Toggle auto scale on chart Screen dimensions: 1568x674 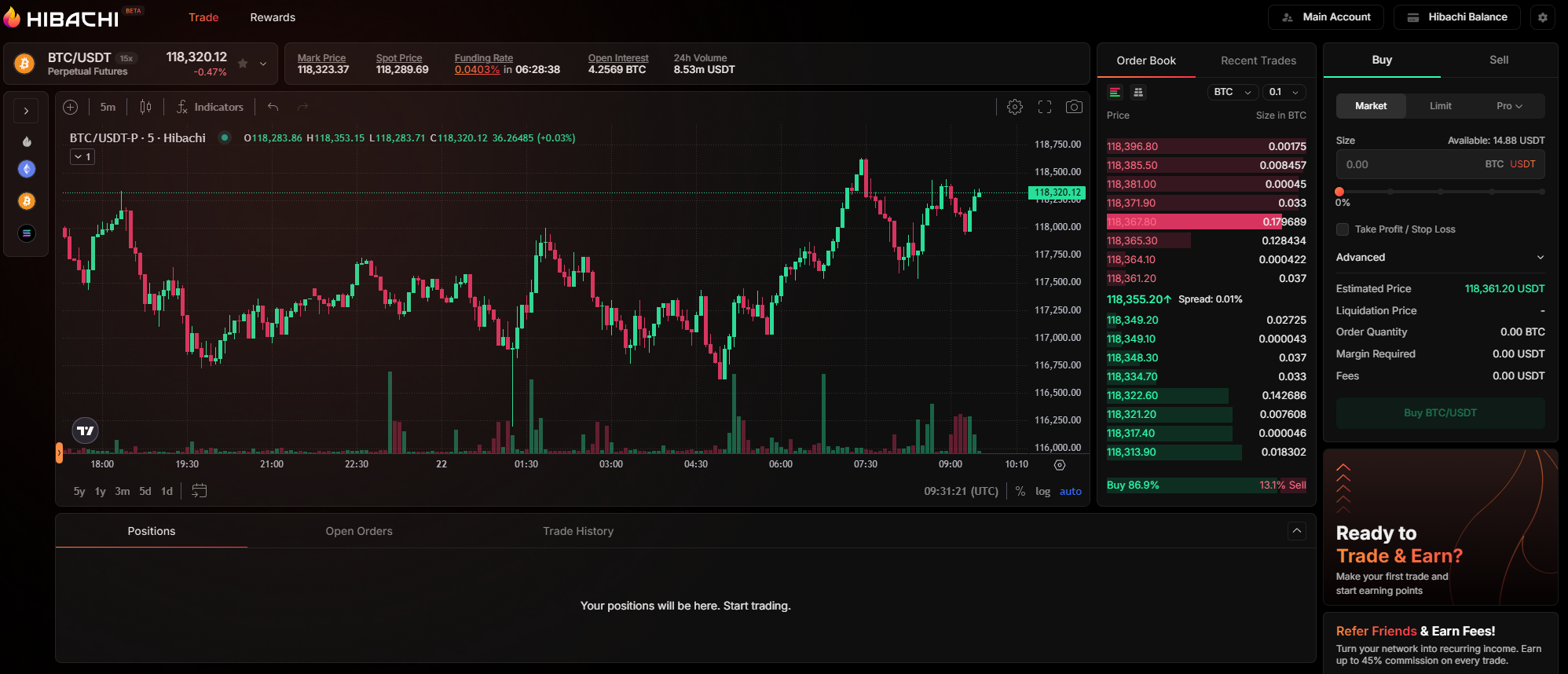1071,492
